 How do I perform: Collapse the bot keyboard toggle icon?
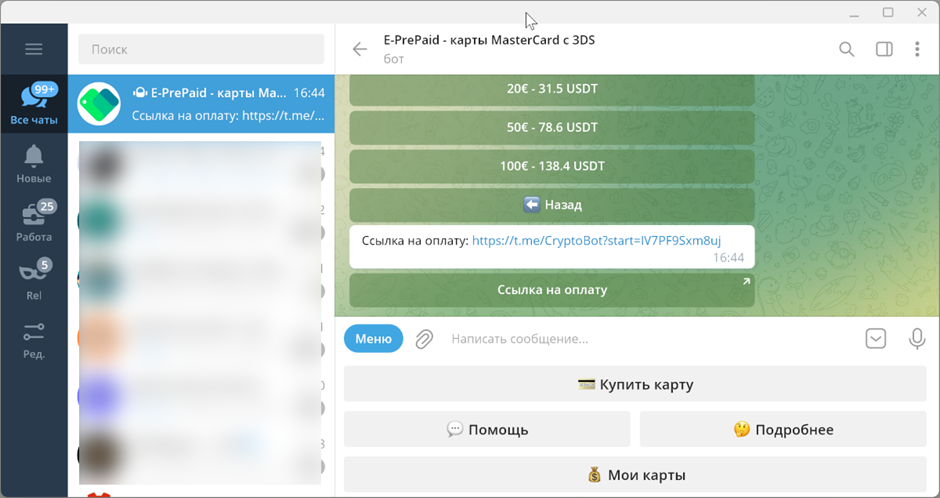click(876, 339)
